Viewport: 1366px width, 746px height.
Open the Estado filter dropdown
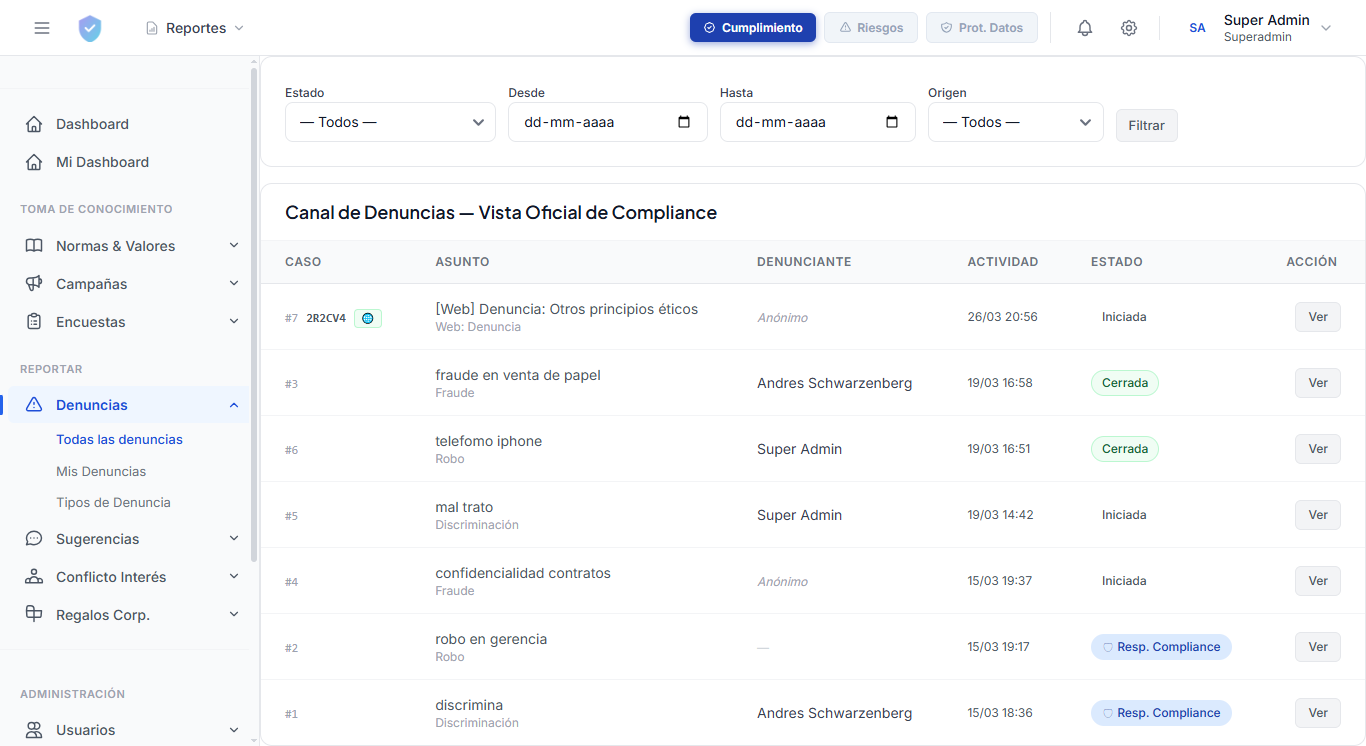coord(390,122)
